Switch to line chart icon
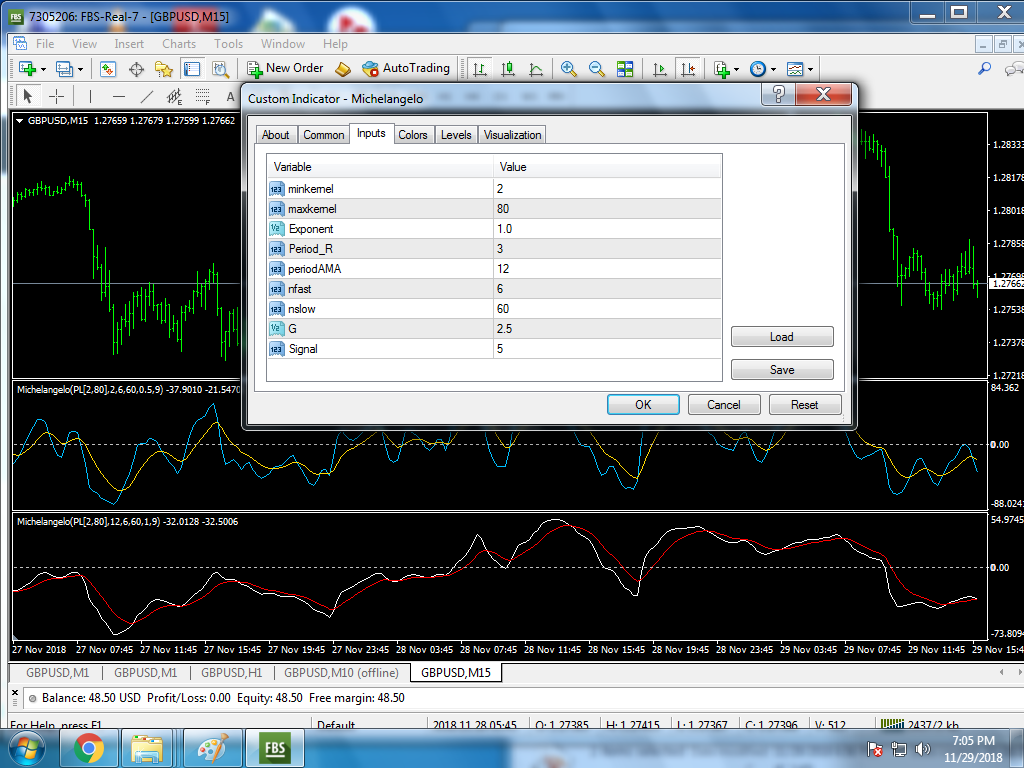This screenshot has width=1024, height=768. (536, 69)
